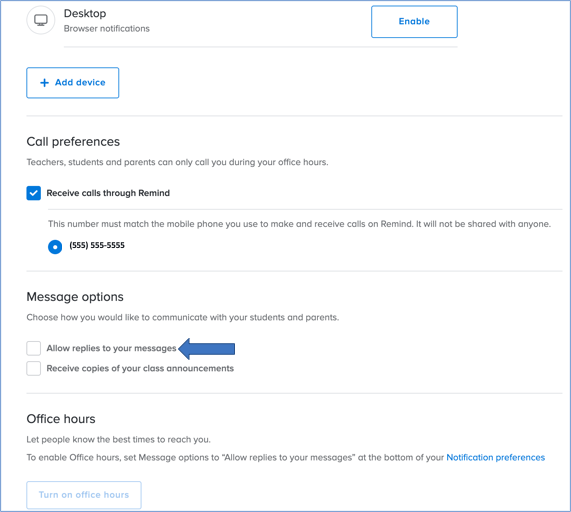This screenshot has width=571, height=512.
Task: Enable Desktop browser notifications
Action: 414,21
